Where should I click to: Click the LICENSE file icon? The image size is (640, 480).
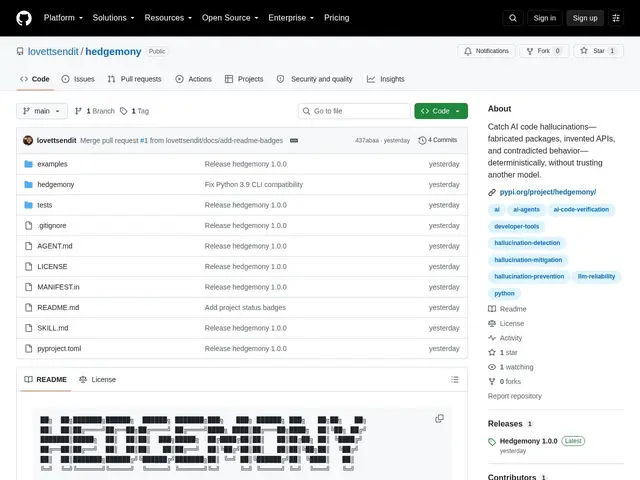tap(29, 267)
